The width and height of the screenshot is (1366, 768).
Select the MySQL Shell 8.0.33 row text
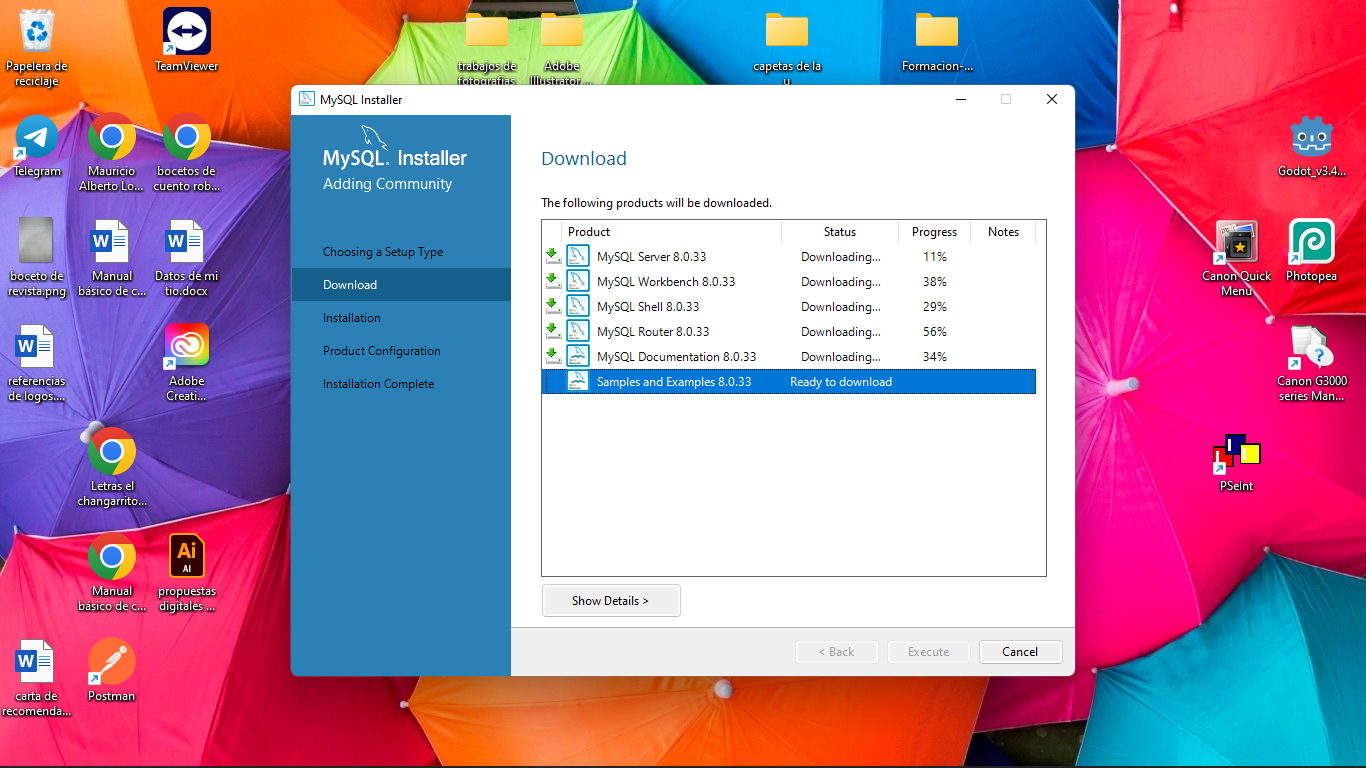648,307
